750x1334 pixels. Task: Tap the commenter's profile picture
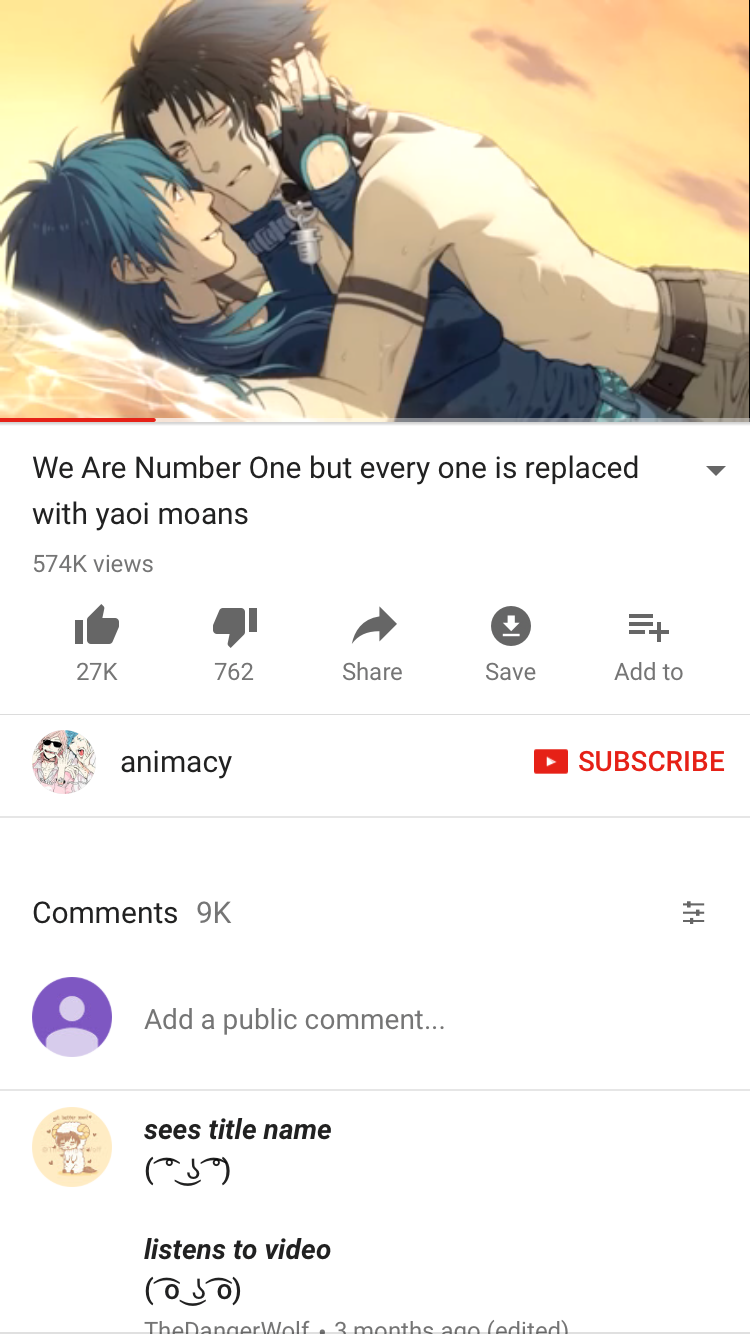pos(72,1147)
